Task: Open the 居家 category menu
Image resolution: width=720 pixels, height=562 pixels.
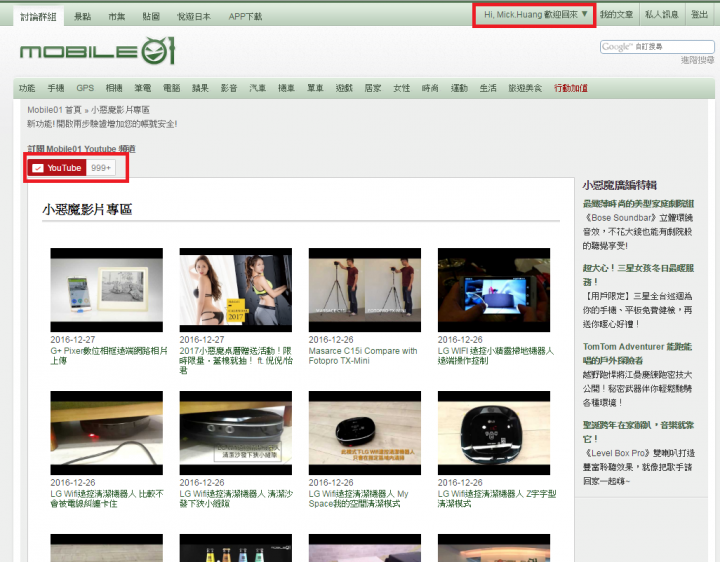Action: coord(373,88)
